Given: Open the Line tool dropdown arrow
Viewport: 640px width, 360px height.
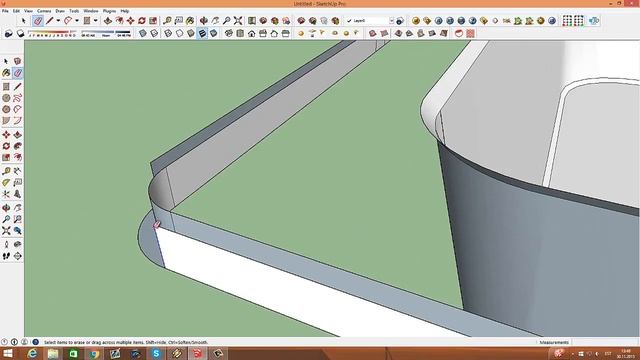Looking at the screenshot, I should tap(58, 20).
